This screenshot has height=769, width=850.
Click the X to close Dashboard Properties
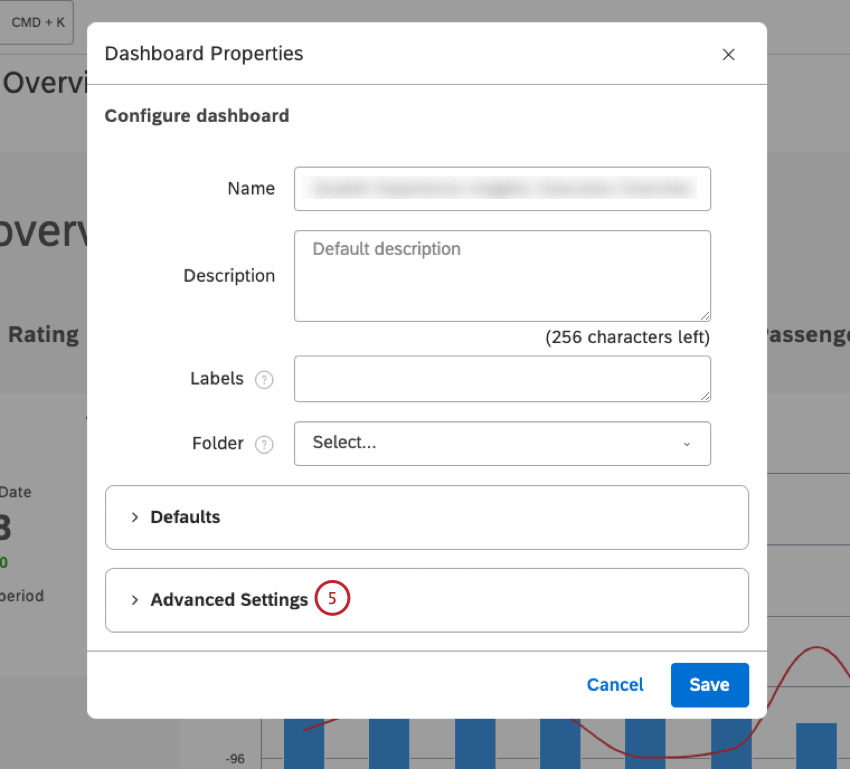tap(729, 54)
